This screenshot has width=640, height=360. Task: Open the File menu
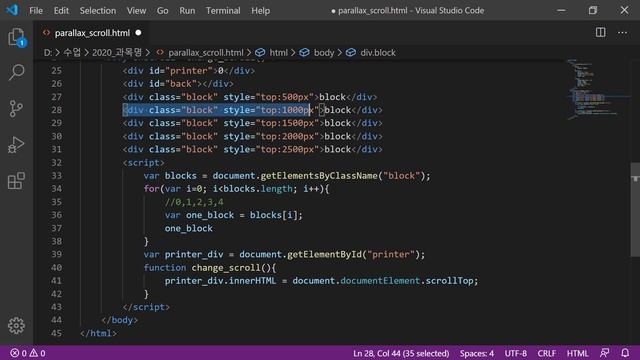[x=36, y=11]
